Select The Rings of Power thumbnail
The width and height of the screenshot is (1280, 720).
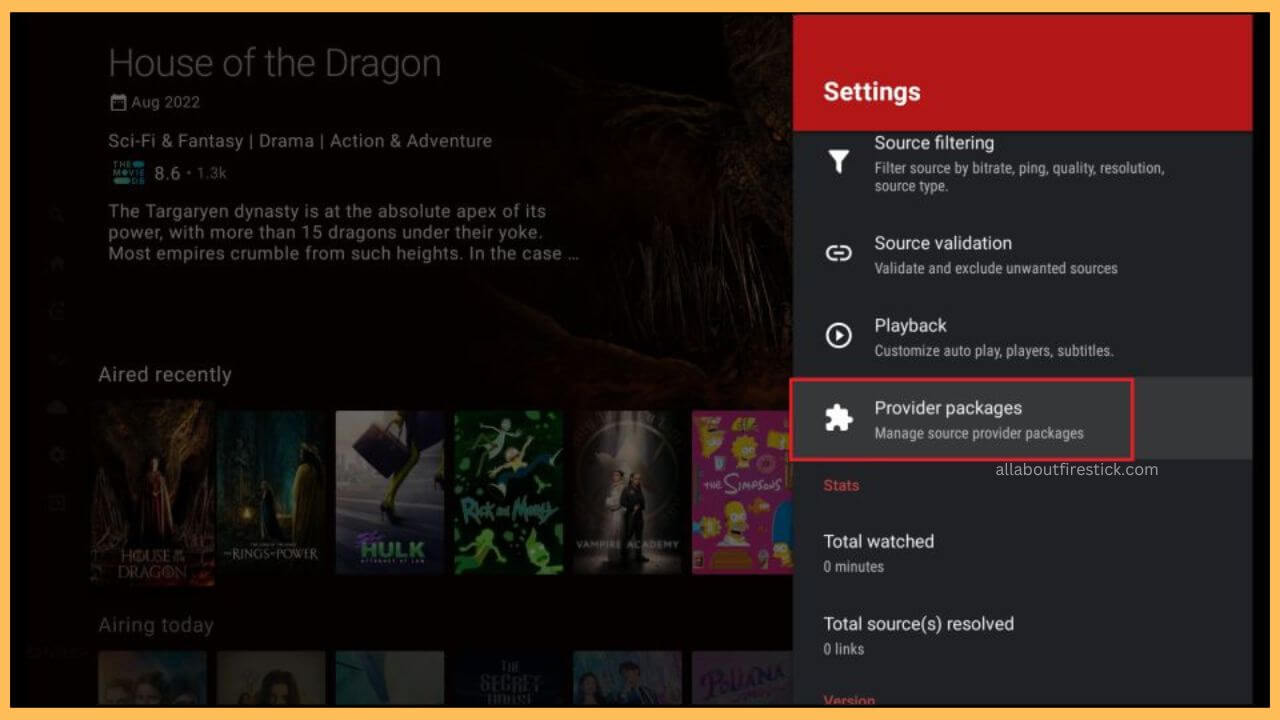pyautogui.click(x=270, y=490)
